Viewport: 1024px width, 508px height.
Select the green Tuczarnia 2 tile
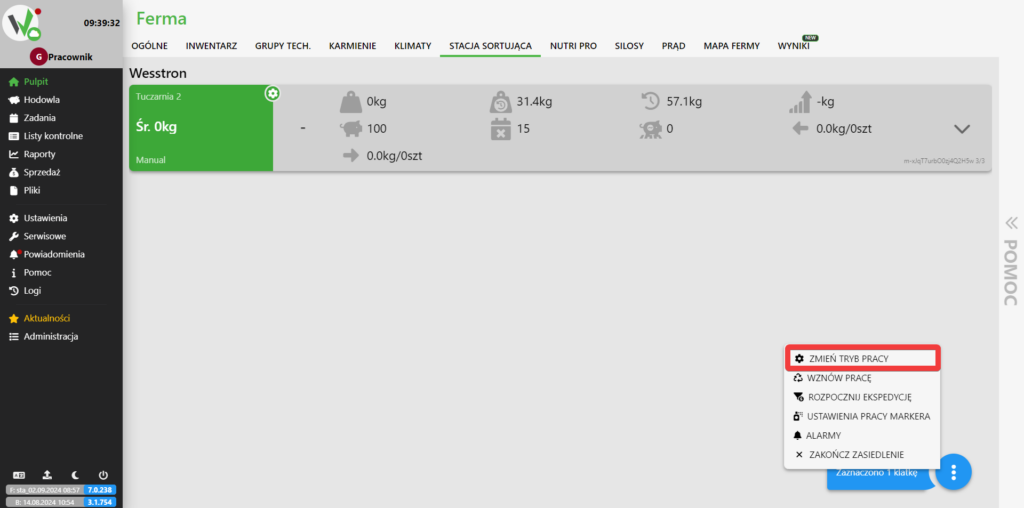pyautogui.click(x=200, y=128)
